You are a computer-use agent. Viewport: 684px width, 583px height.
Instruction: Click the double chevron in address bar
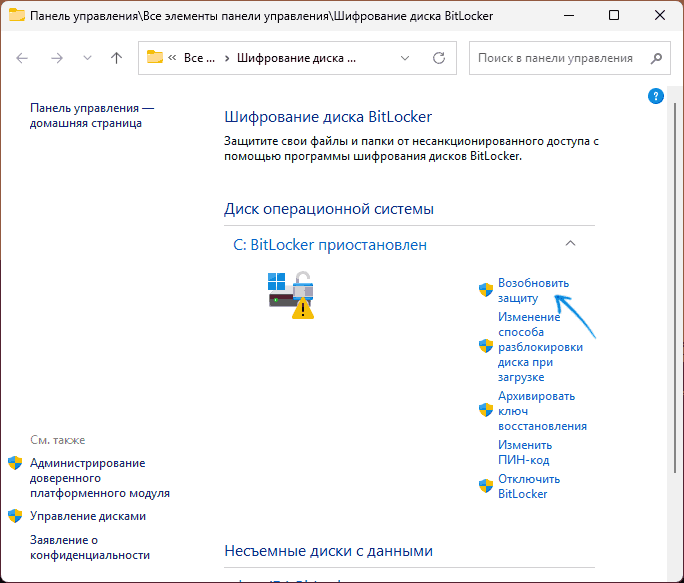tap(172, 58)
